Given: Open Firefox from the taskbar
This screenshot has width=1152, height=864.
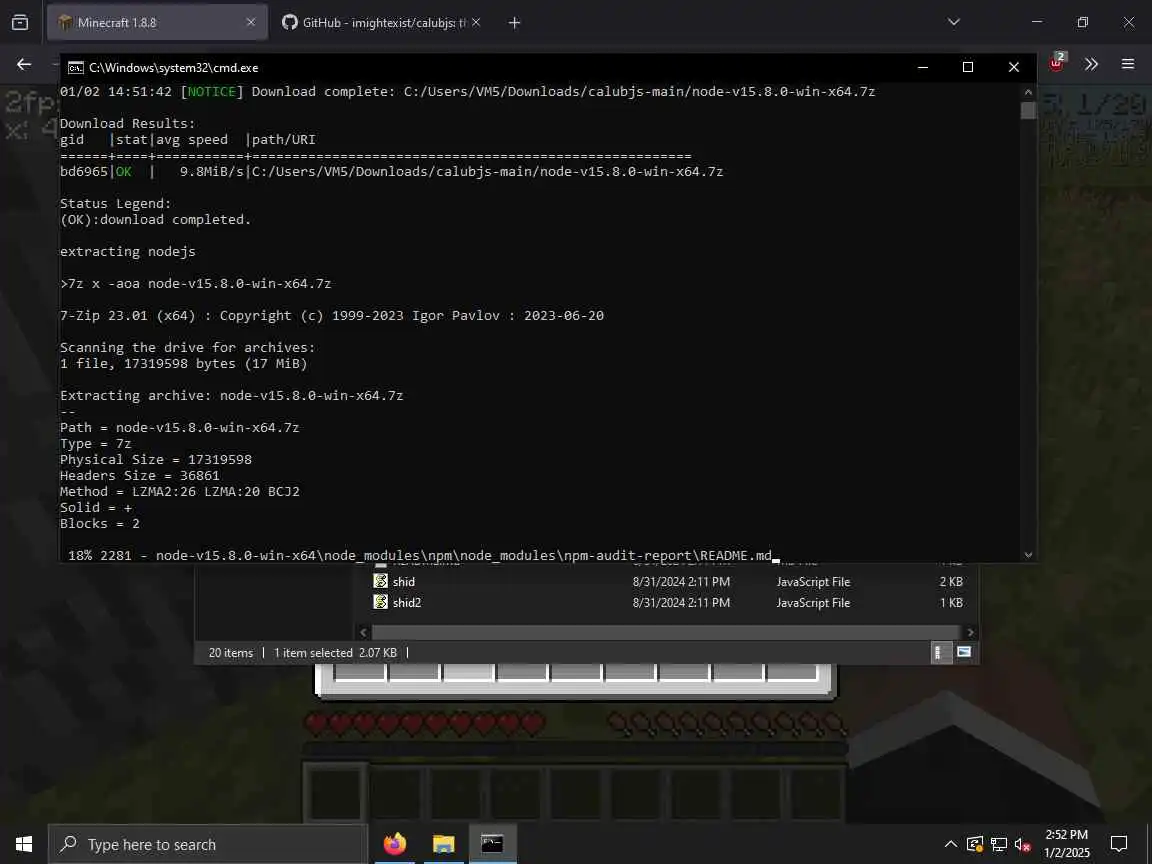Looking at the screenshot, I should tap(395, 844).
